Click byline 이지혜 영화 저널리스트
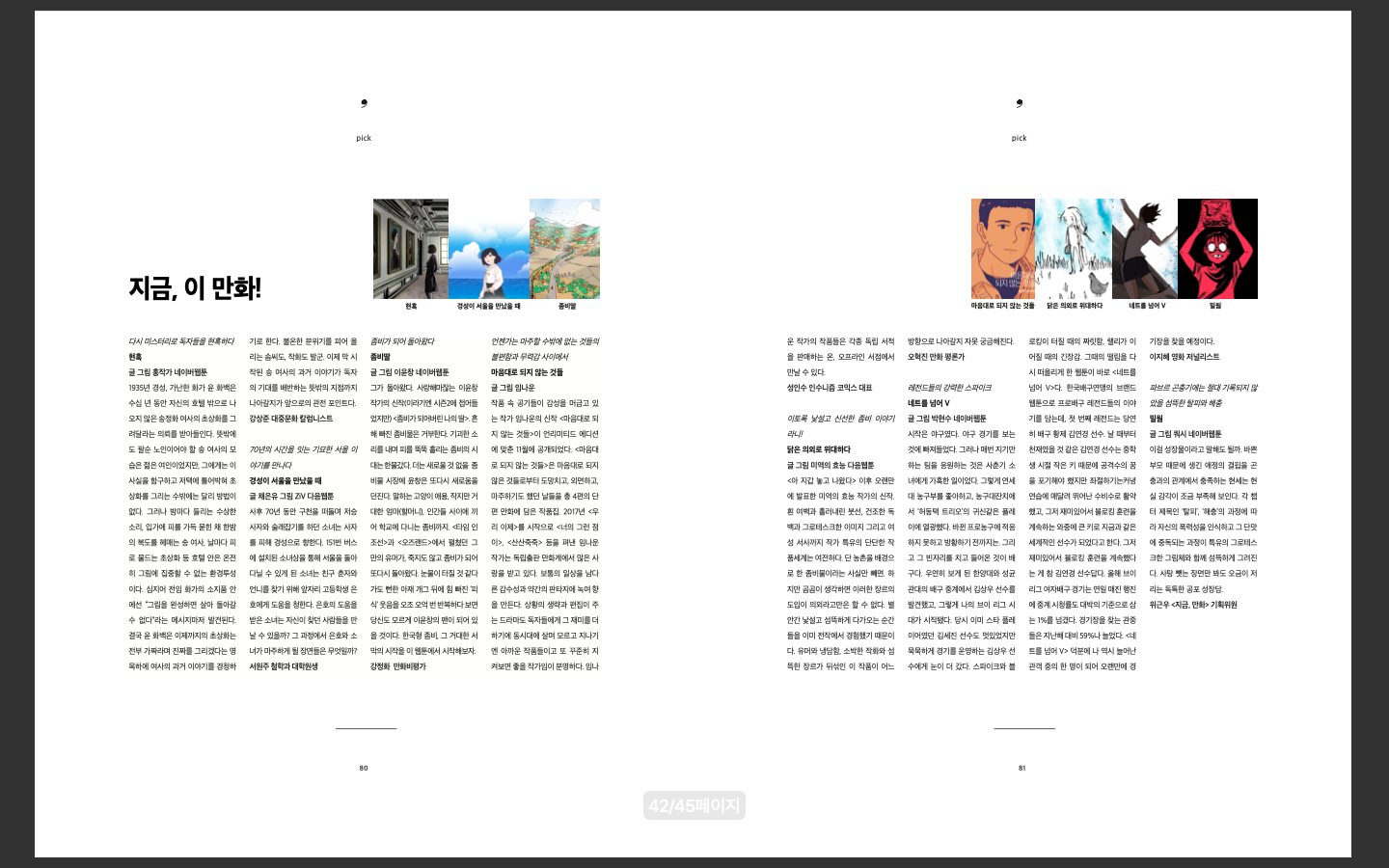This screenshot has width=1389, height=868. pos(1185,357)
